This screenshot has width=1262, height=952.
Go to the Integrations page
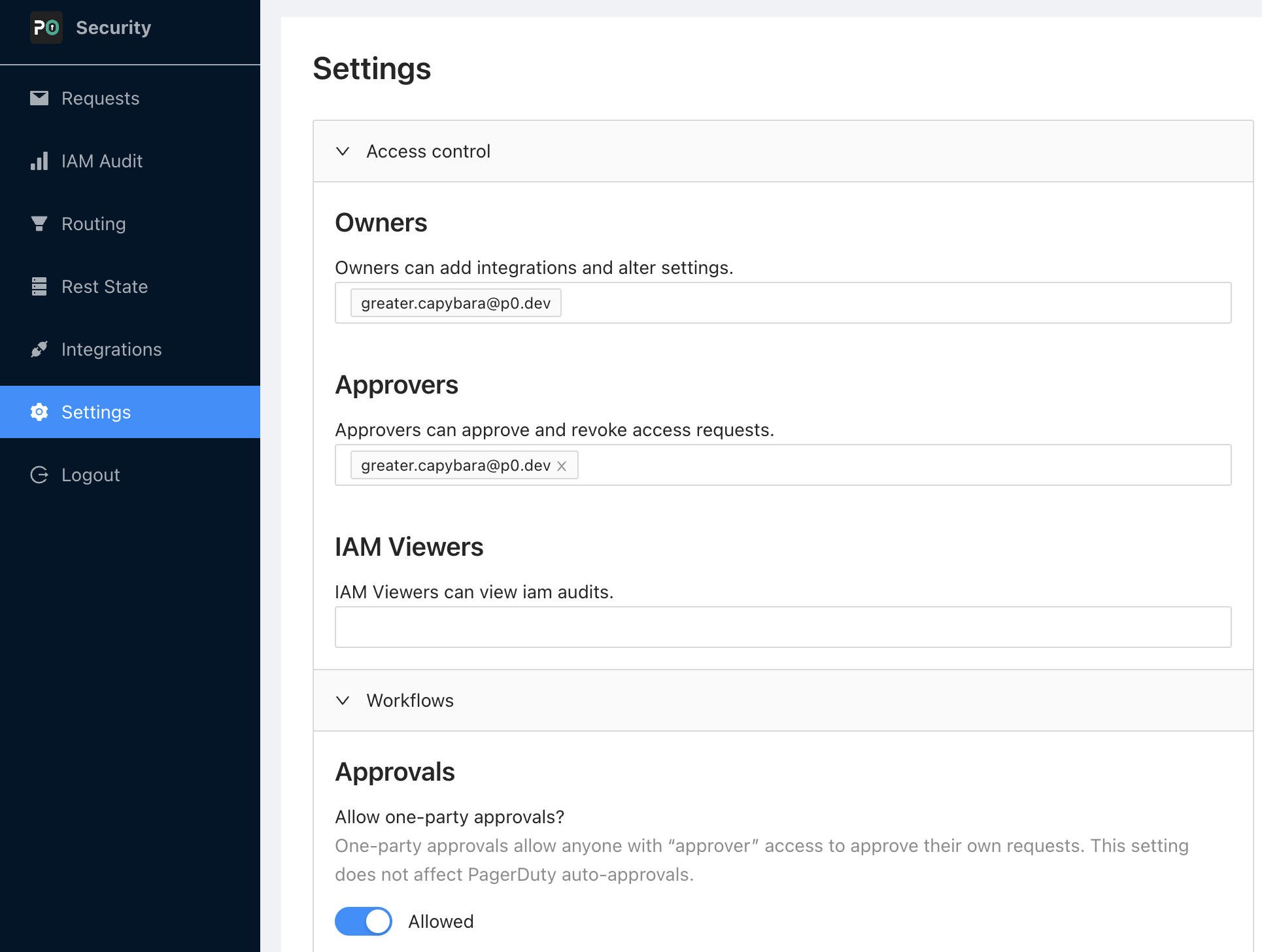click(x=111, y=349)
